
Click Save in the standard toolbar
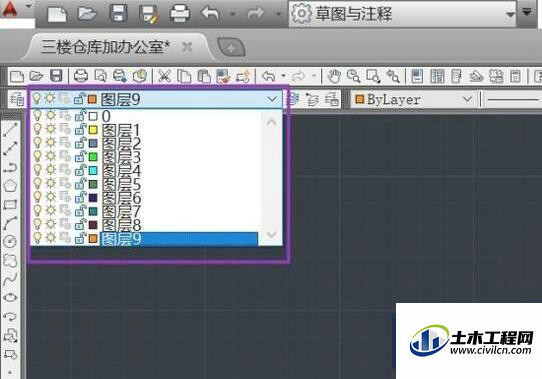[x=56, y=76]
